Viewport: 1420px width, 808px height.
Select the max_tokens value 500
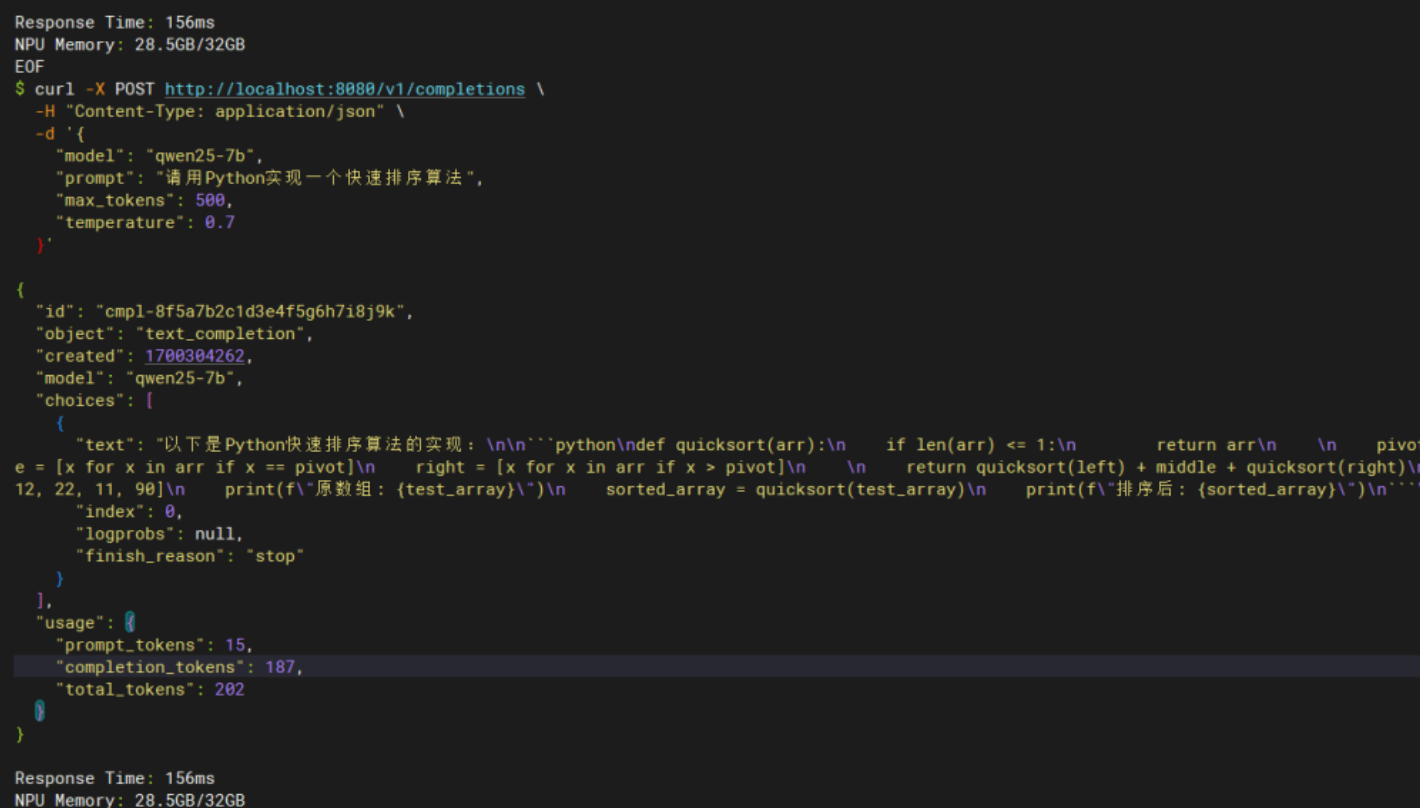point(210,200)
